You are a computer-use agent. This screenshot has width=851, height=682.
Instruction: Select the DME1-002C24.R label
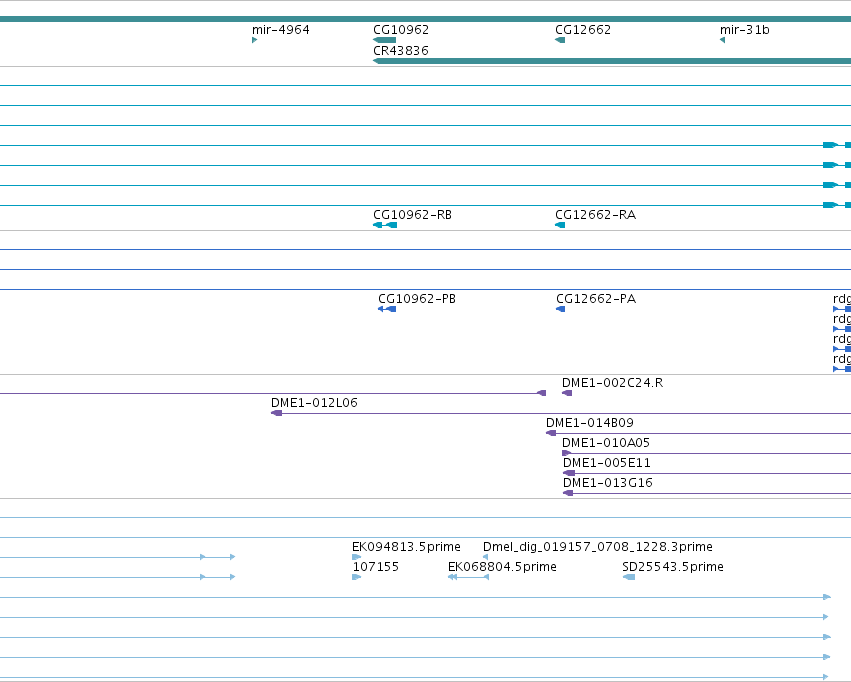click(612, 383)
